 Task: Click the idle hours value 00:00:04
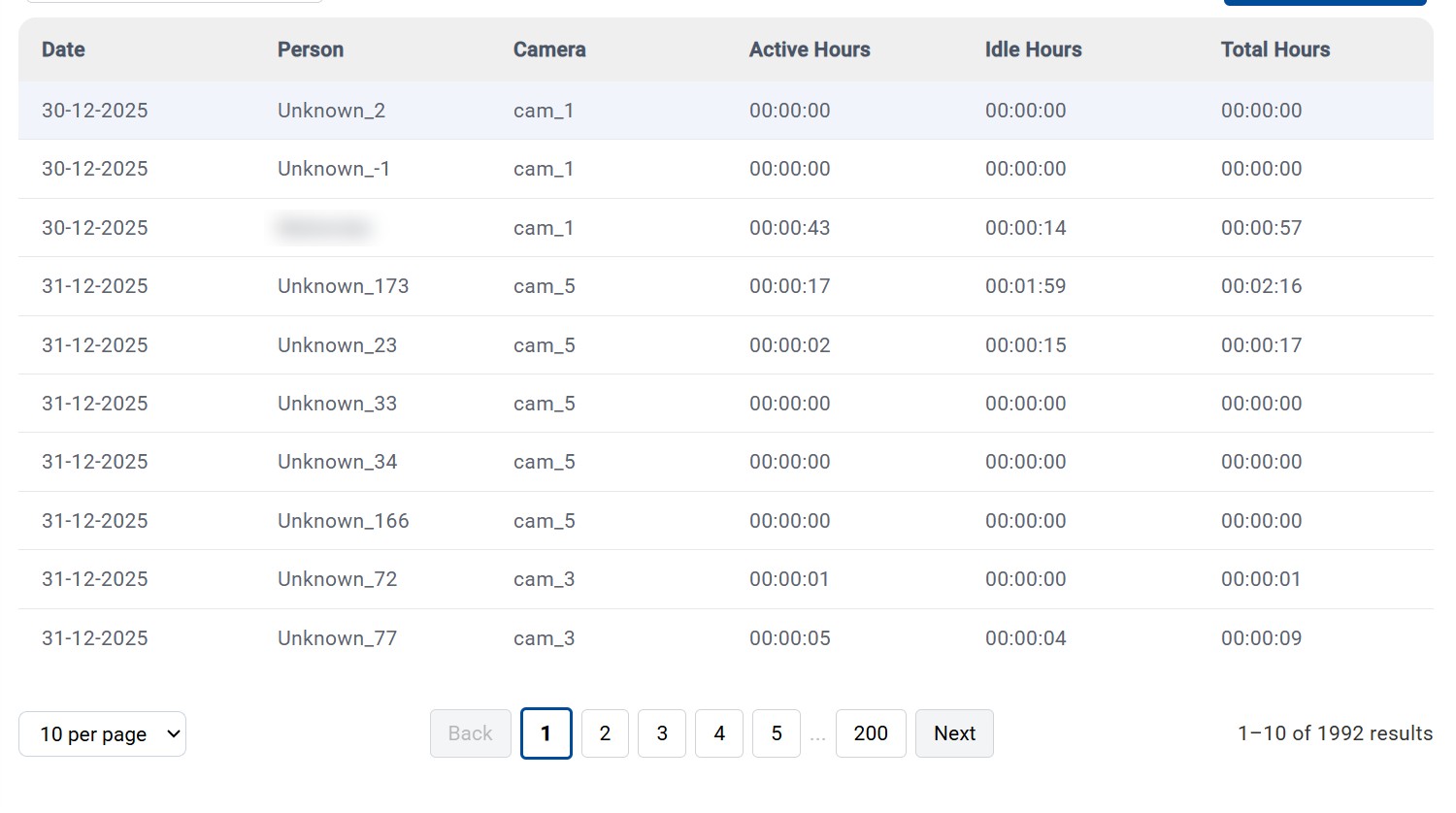(x=1026, y=638)
